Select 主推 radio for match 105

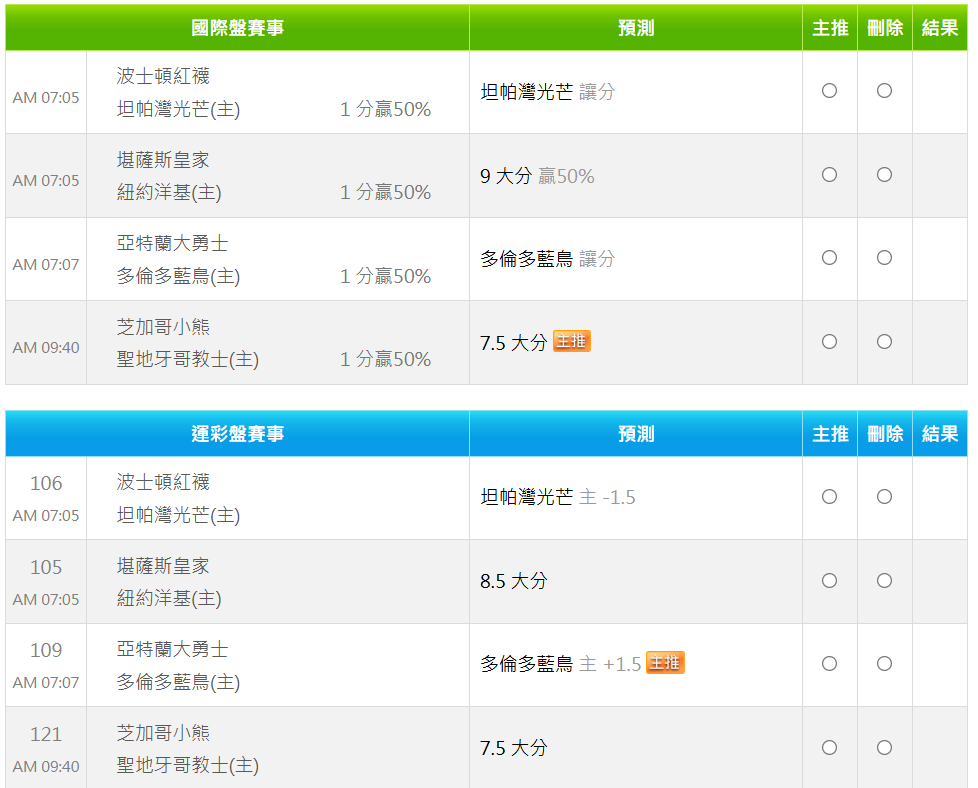click(829, 581)
